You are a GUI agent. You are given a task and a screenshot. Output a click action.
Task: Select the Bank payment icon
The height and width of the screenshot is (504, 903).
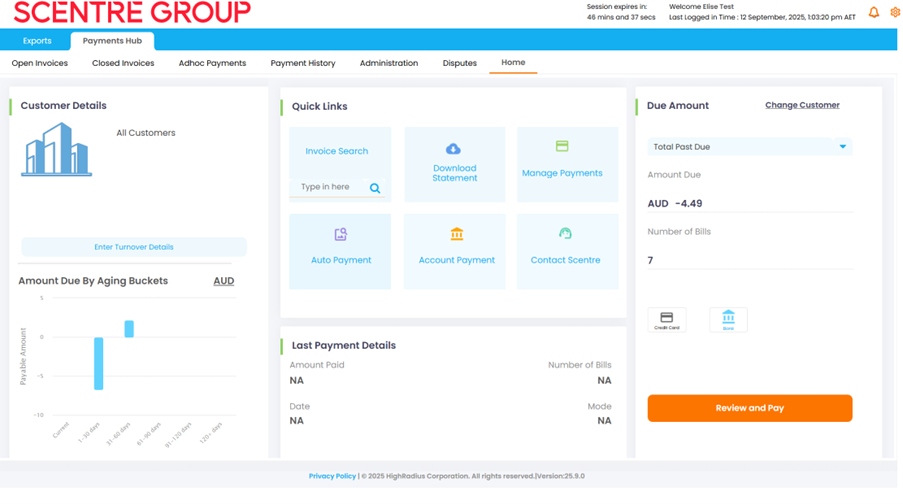pyautogui.click(x=729, y=320)
